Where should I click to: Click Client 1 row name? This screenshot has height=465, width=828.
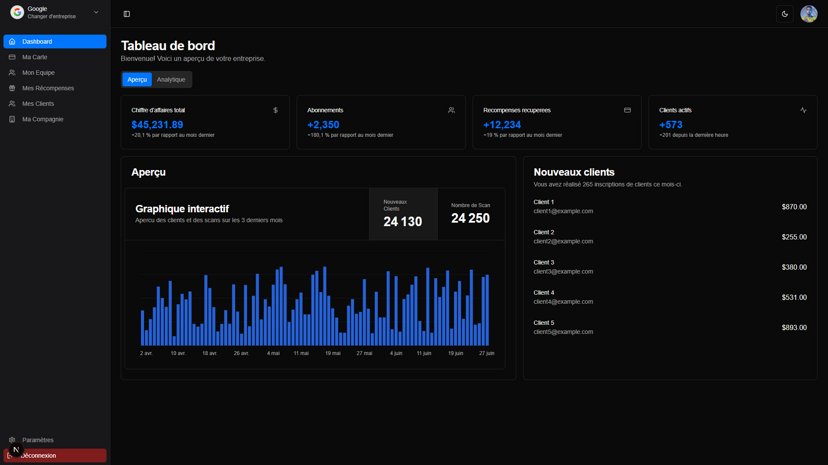point(544,202)
